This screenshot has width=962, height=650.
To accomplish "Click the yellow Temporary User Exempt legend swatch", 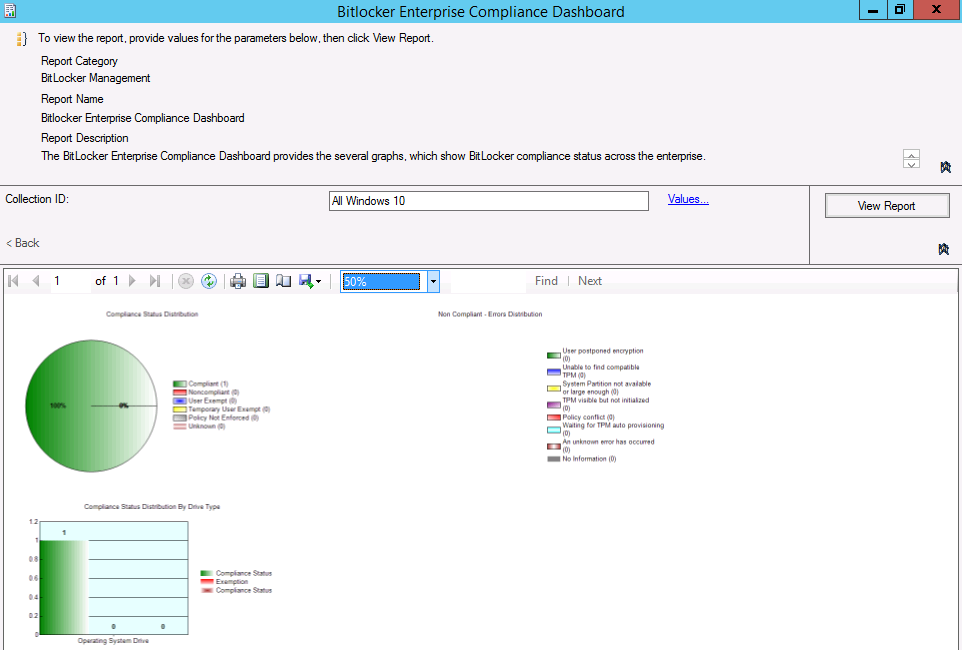I will click(x=180, y=409).
